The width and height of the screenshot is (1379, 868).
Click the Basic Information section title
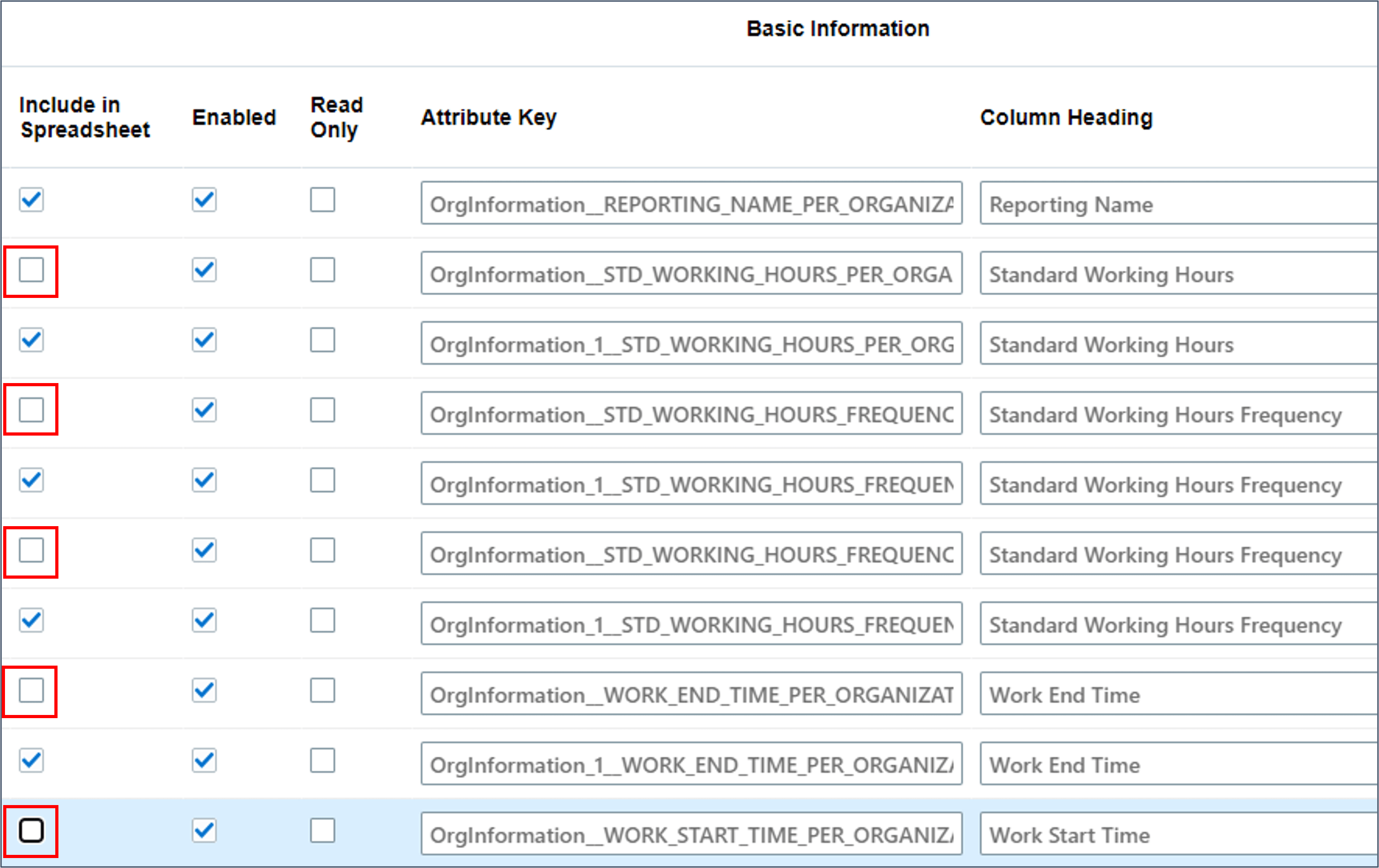click(837, 29)
